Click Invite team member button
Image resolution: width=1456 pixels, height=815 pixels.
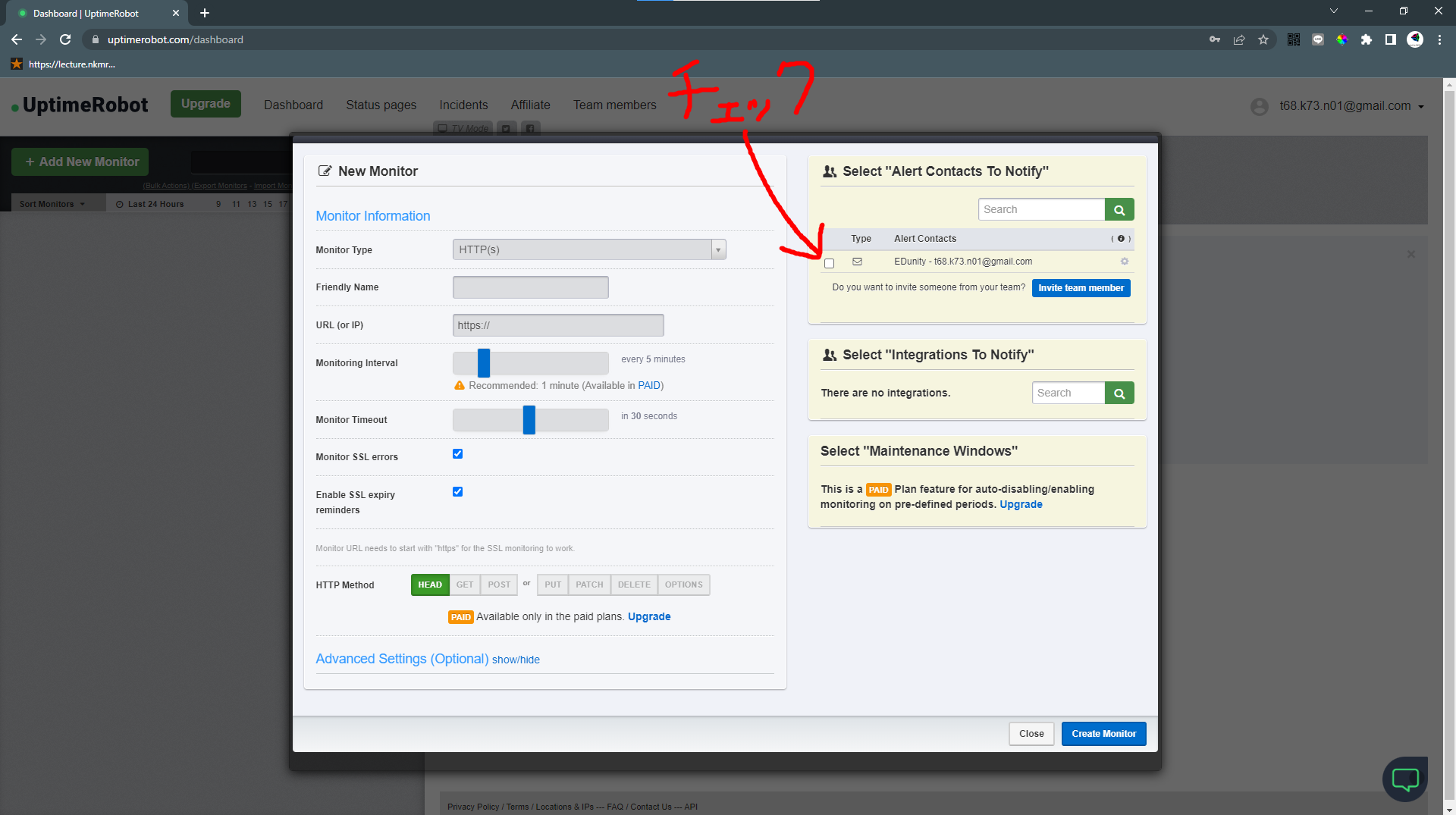tap(1081, 288)
